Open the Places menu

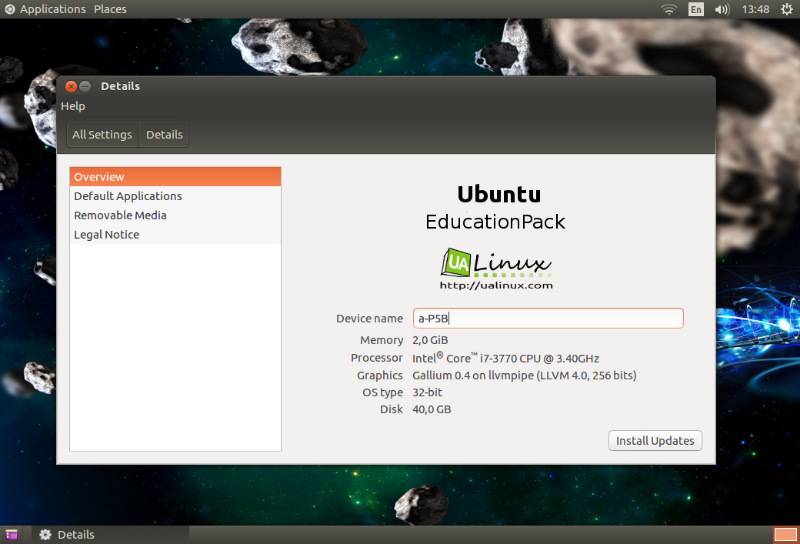pos(110,9)
